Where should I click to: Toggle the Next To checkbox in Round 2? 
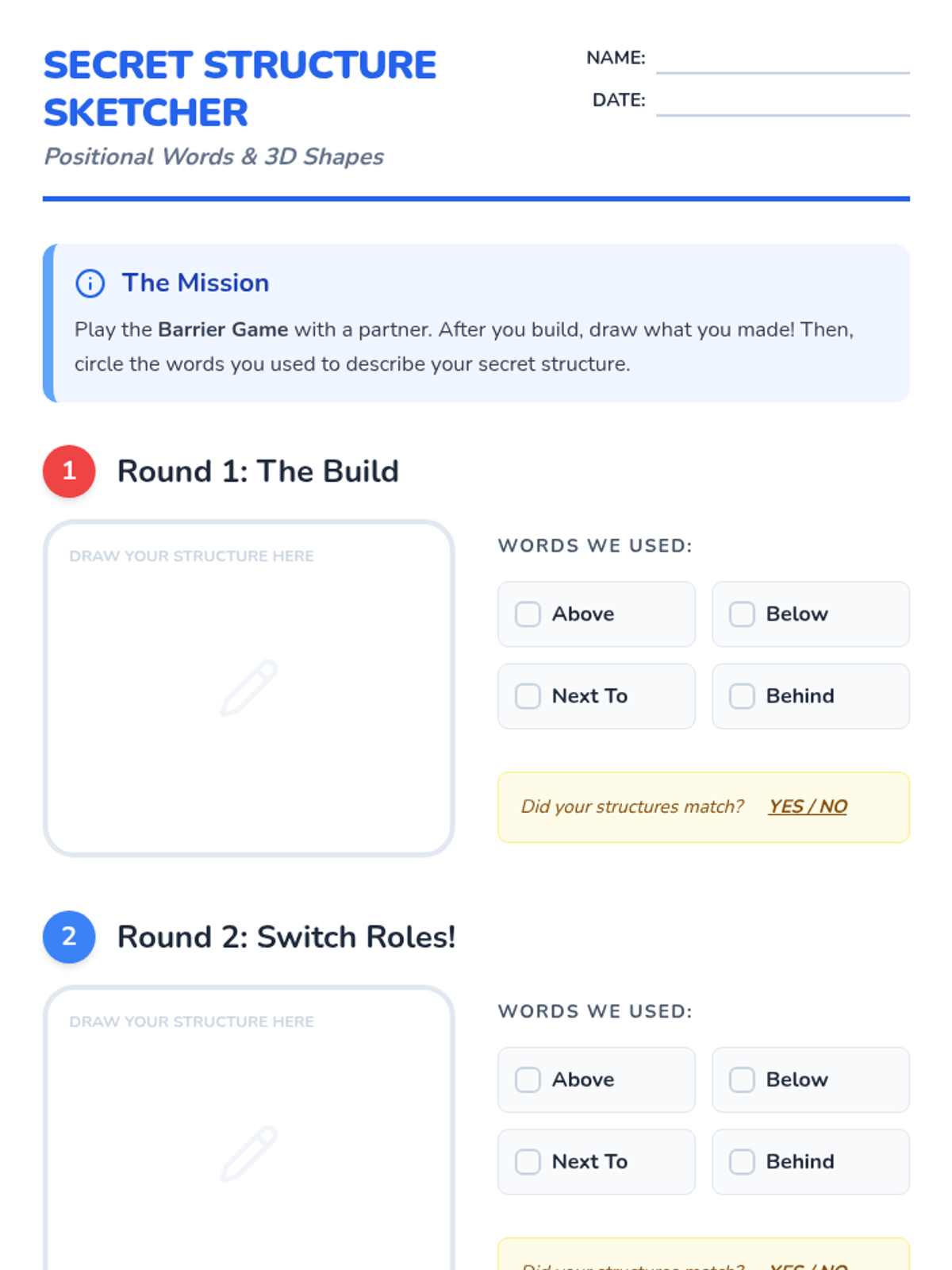pyautogui.click(x=528, y=1162)
